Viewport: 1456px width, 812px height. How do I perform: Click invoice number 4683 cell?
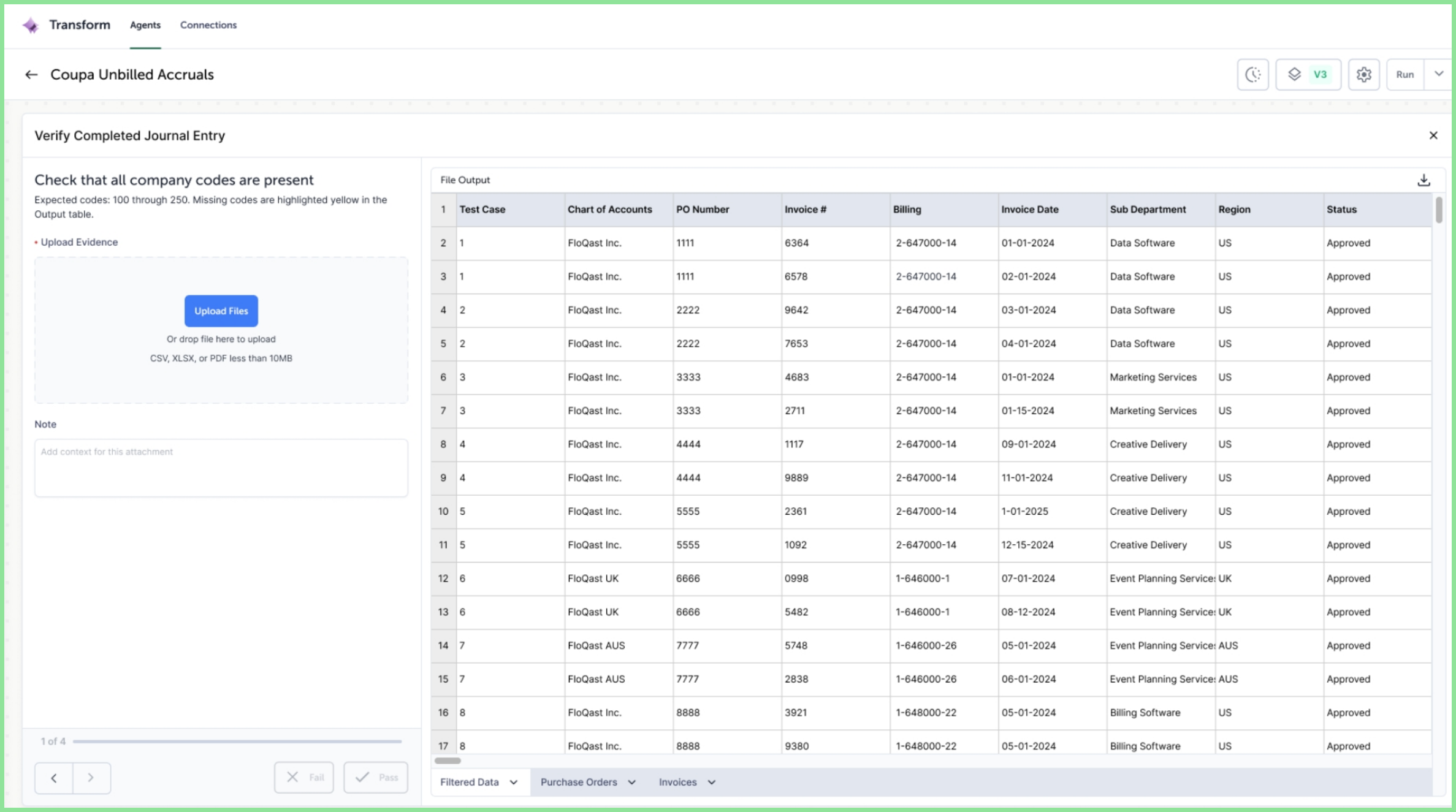pyautogui.click(x=836, y=378)
